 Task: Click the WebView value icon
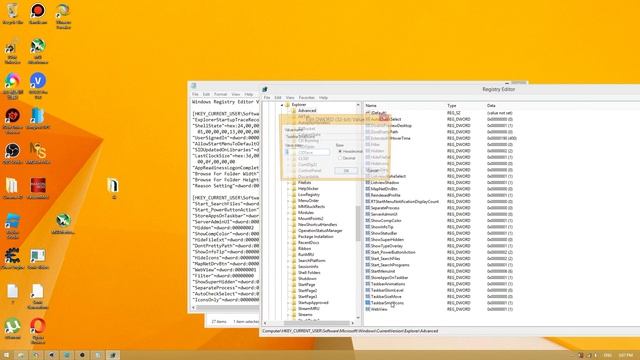click(x=367, y=309)
